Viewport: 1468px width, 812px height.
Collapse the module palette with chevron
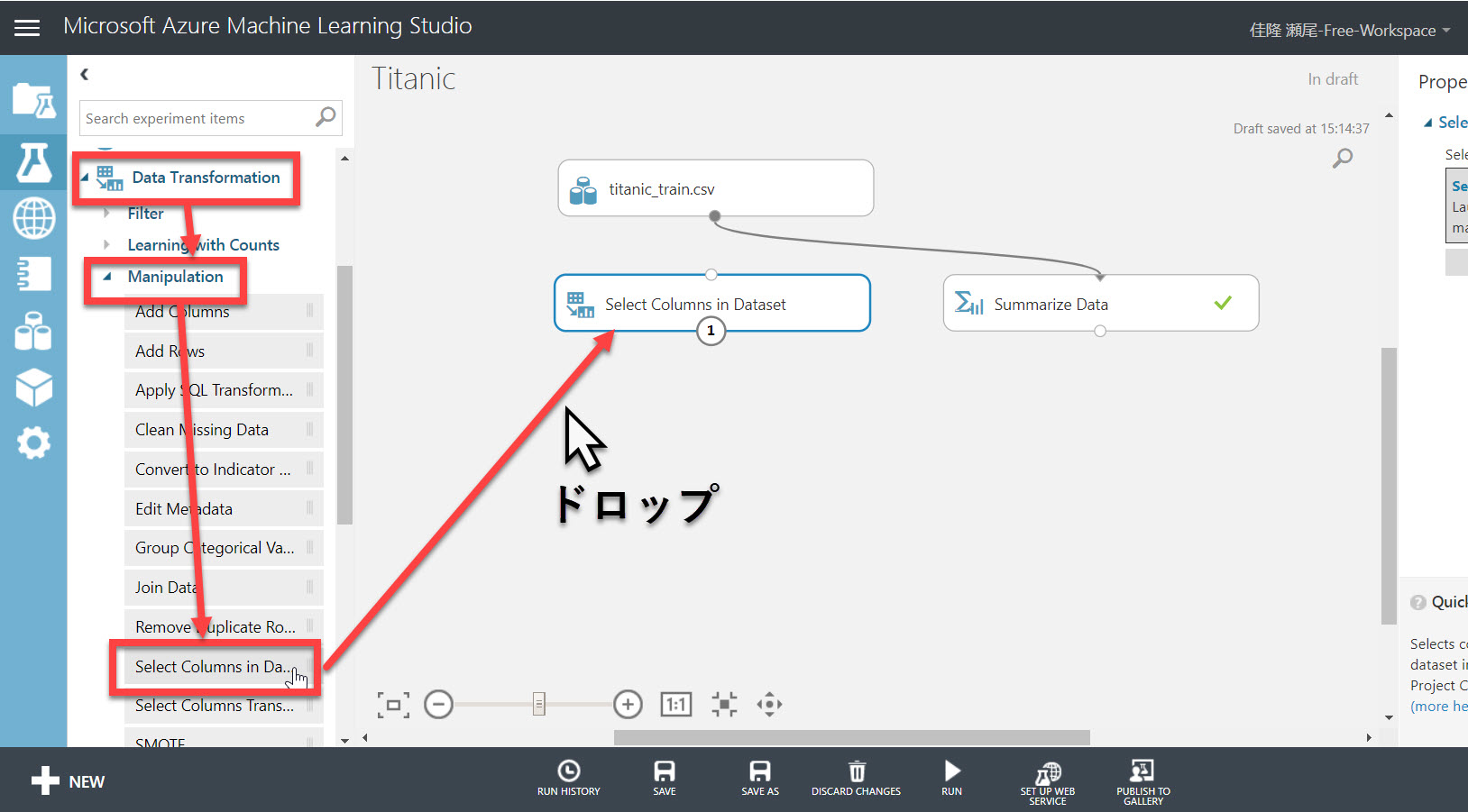(84, 75)
